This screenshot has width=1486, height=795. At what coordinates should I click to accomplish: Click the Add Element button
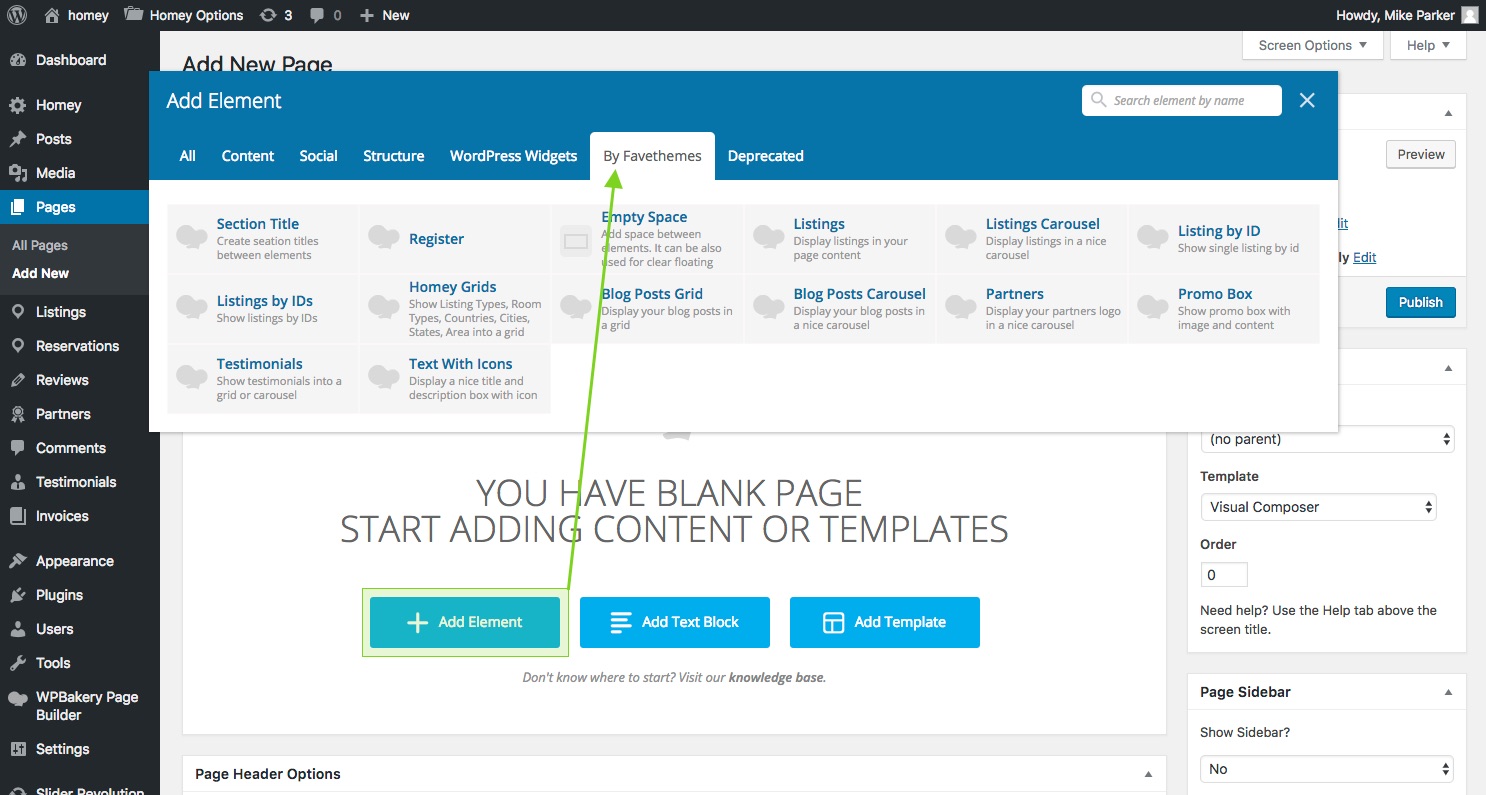465,622
